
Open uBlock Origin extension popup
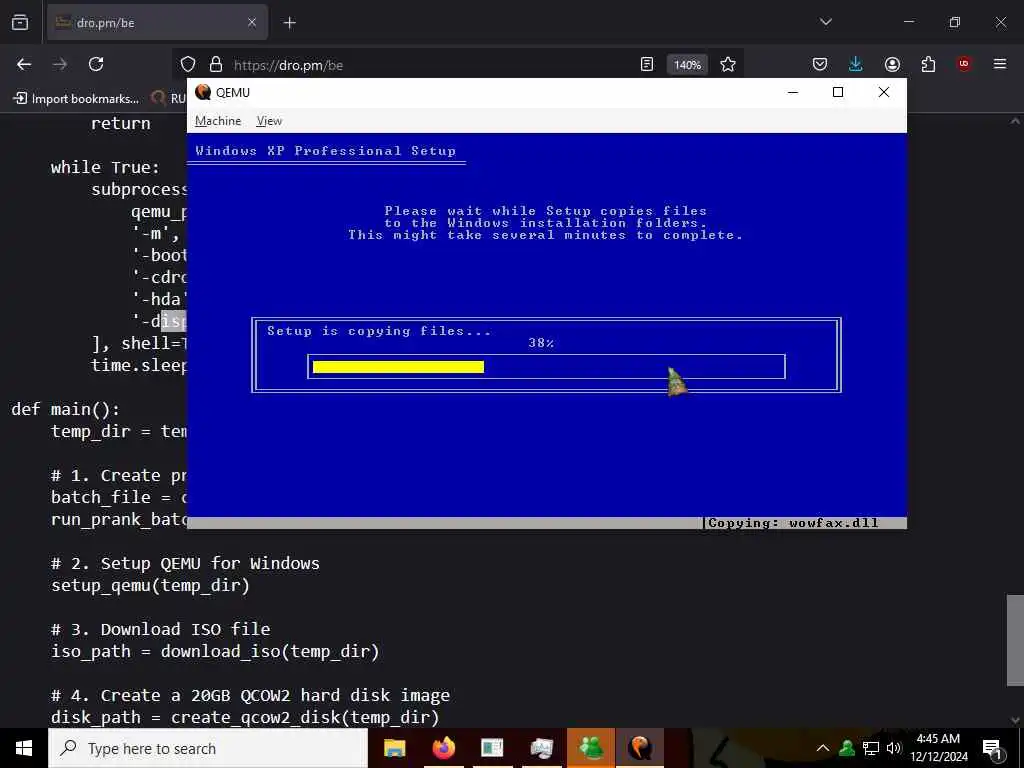click(964, 64)
